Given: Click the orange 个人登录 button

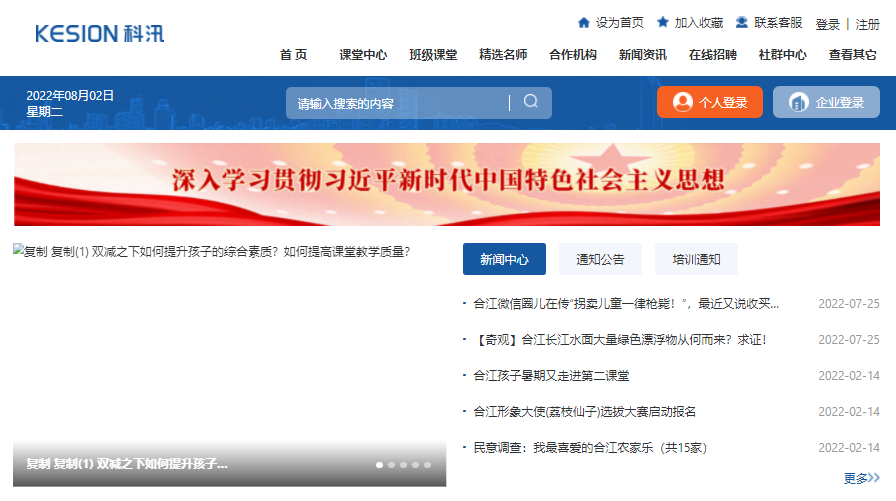Looking at the screenshot, I should pos(710,102).
